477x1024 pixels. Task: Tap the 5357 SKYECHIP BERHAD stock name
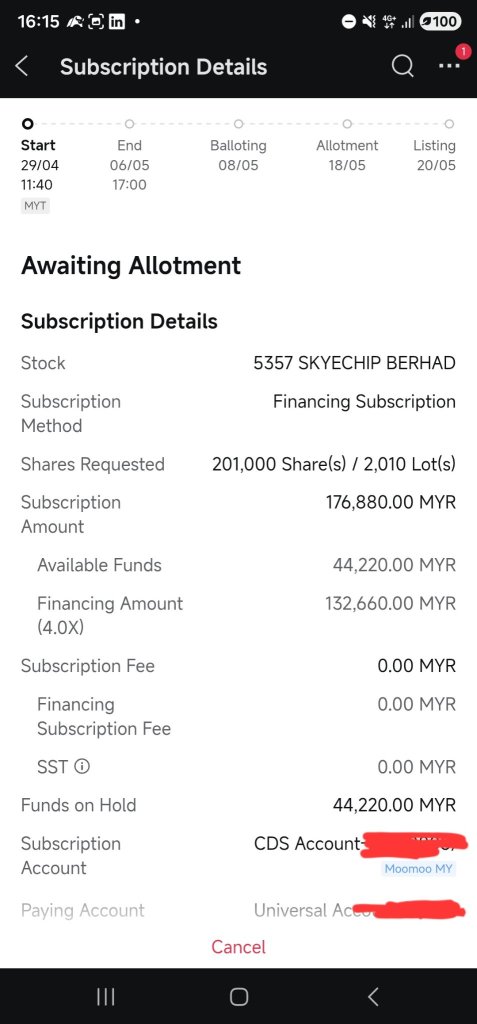coord(354,363)
